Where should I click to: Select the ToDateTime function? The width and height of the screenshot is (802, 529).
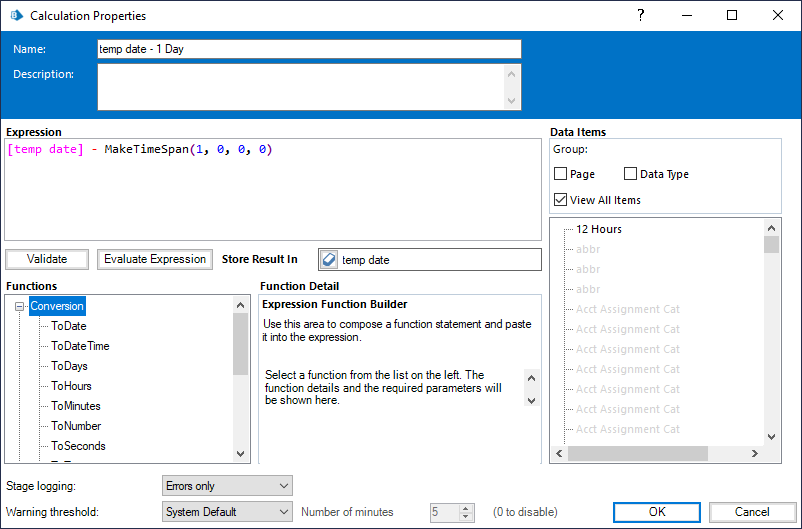[x=80, y=346]
